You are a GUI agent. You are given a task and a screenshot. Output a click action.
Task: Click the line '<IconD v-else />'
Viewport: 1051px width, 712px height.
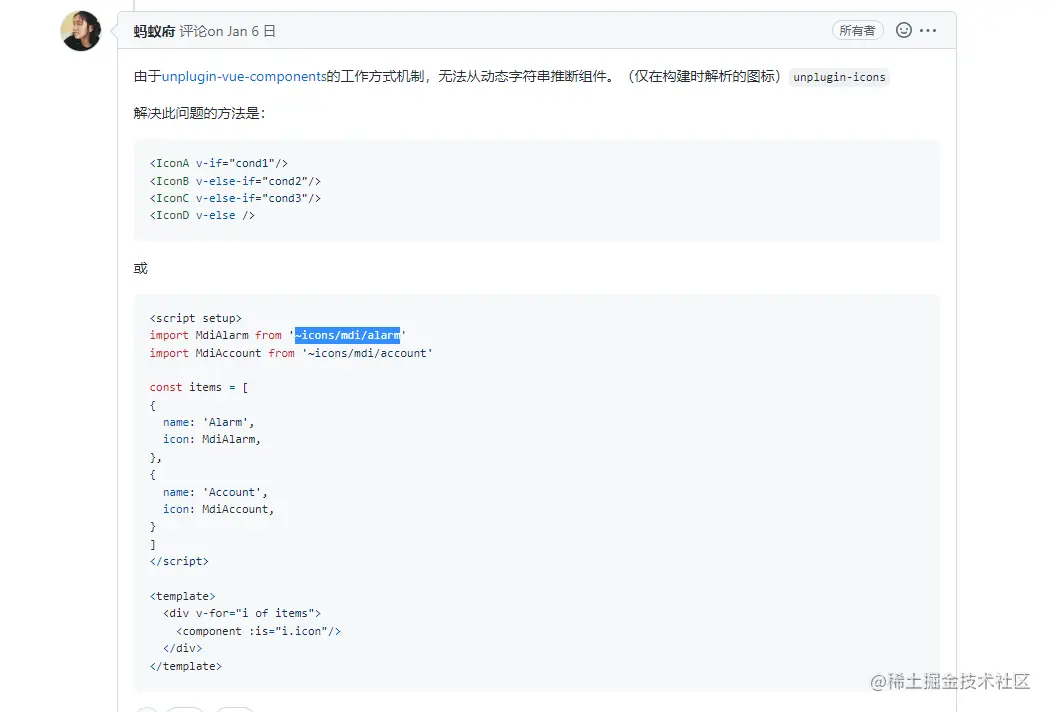point(202,215)
